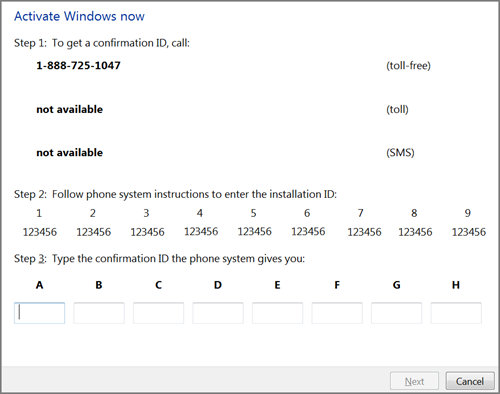The height and width of the screenshot is (394, 500).
Task: Select the toll-free number 1-888-725-1047
Action: pos(78,65)
